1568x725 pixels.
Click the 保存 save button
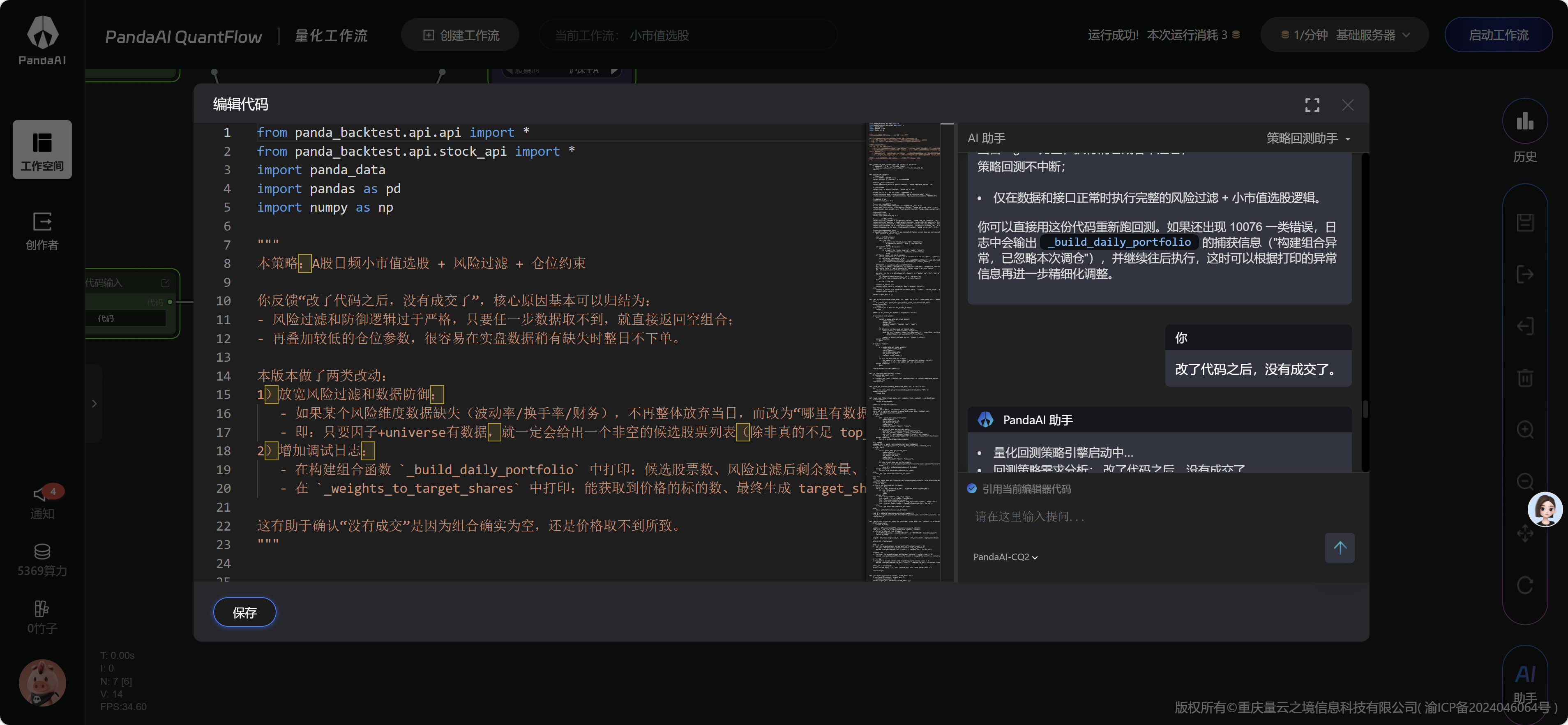pyautogui.click(x=244, y=612)
